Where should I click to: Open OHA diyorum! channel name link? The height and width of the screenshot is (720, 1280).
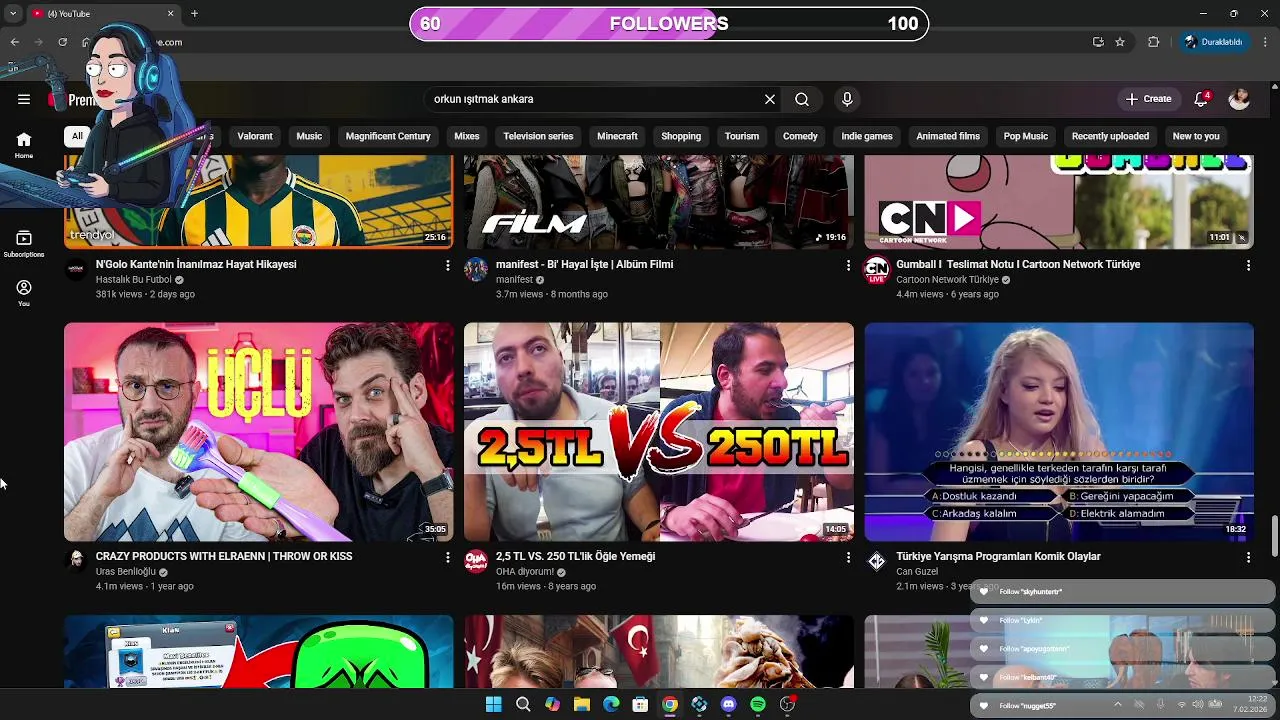(x=525, y=572)
